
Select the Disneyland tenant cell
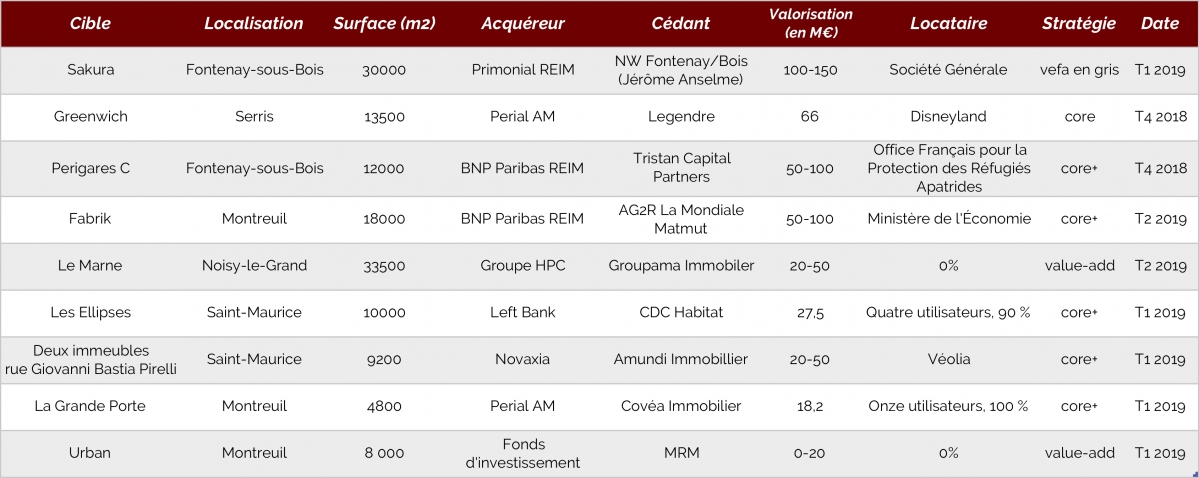click(948, 117)
